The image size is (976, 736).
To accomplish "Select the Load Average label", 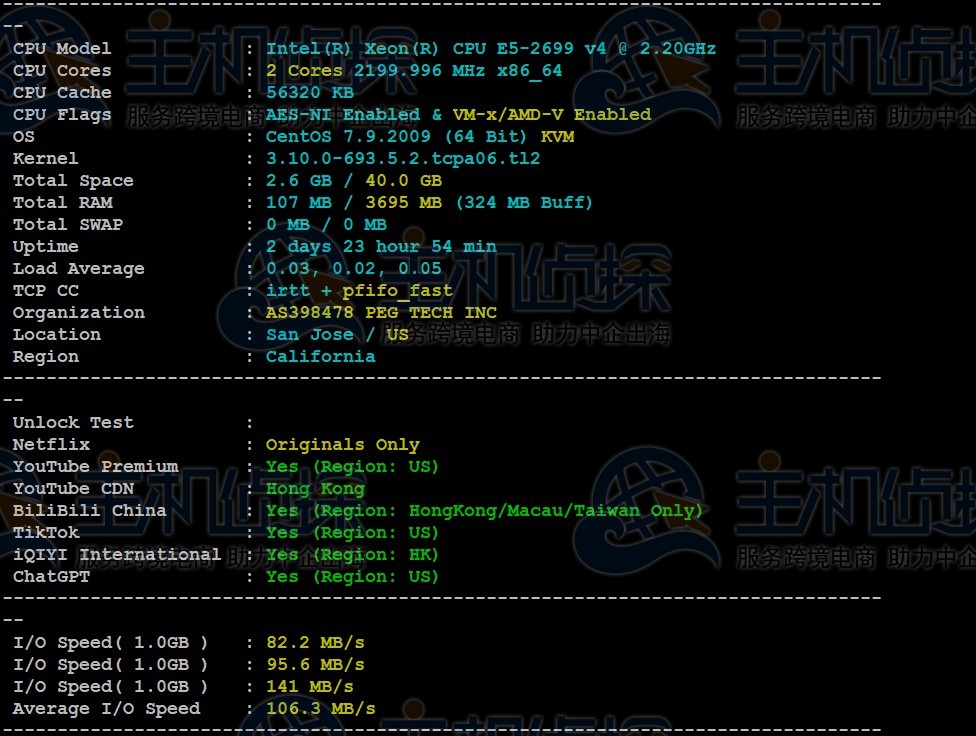I will (x=78, y=269).
